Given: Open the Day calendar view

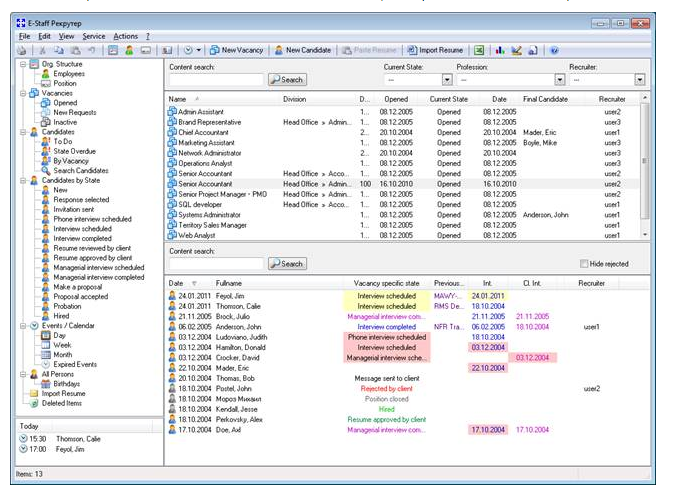Looking at the screenshot, I should point(59,336).
